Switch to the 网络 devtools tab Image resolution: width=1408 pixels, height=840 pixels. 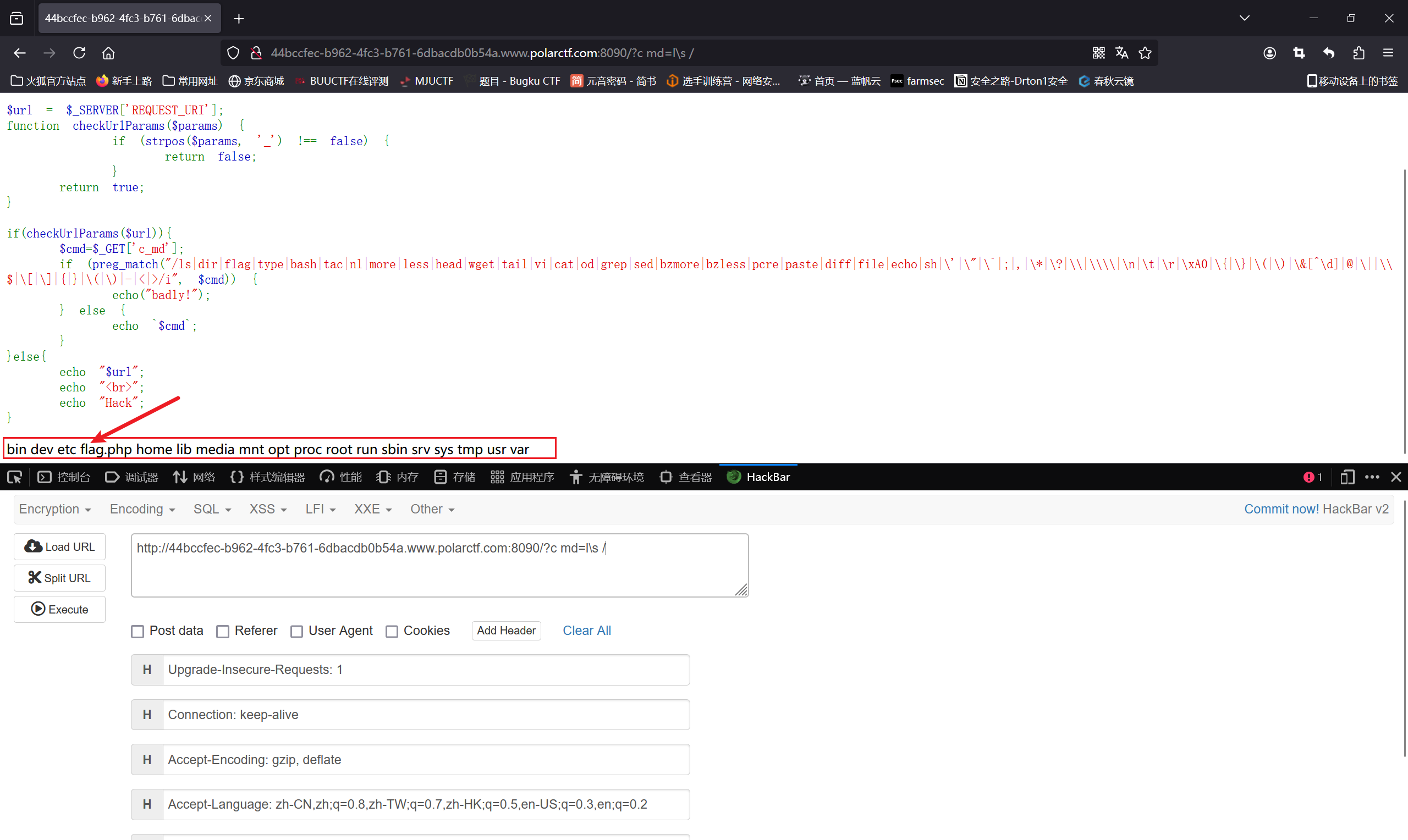click(194, 477)
